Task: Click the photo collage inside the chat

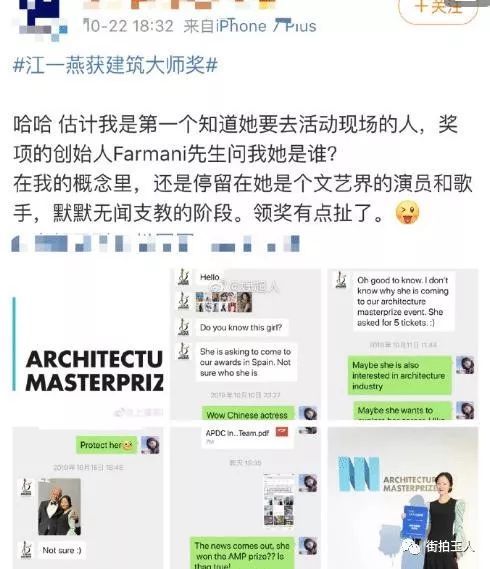Action: [224, 302]
